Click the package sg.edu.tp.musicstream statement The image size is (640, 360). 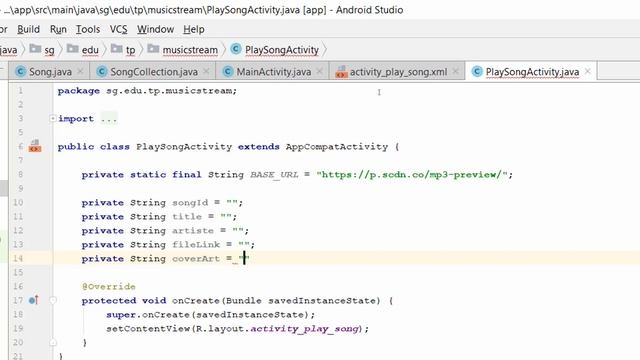tap(147, 91)
